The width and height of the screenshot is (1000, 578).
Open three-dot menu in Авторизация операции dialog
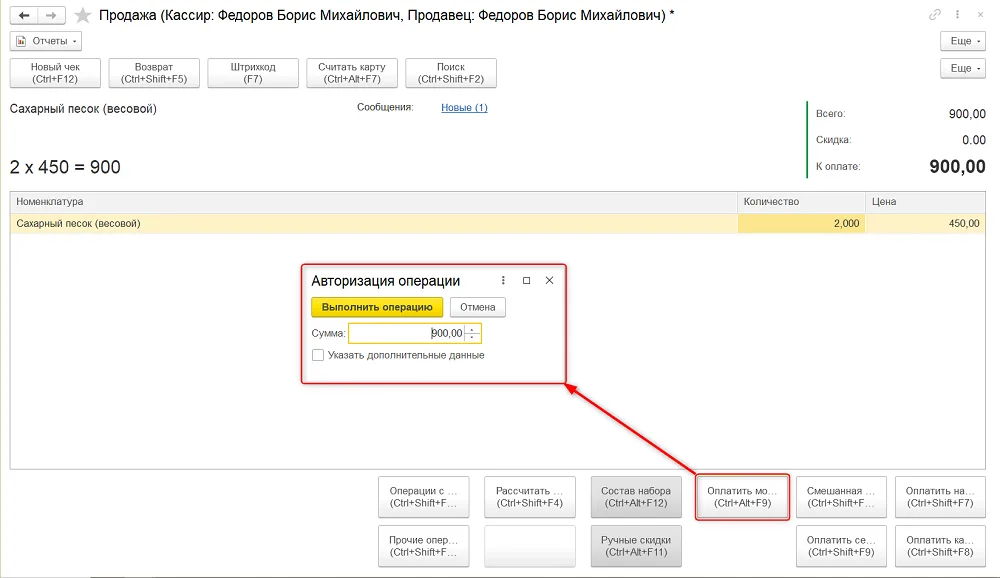pos(503,281)
